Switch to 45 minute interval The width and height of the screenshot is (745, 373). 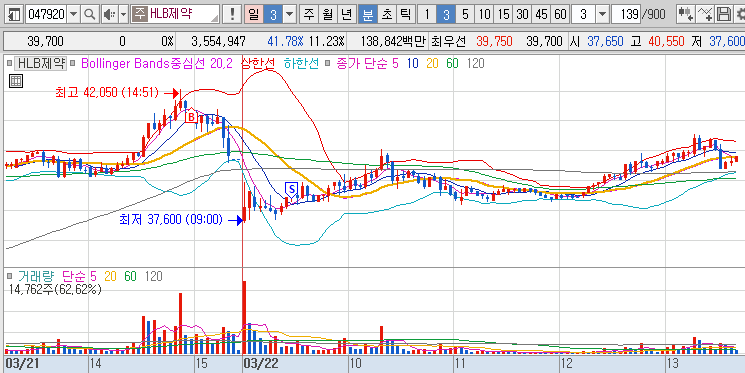click(541, 14)
